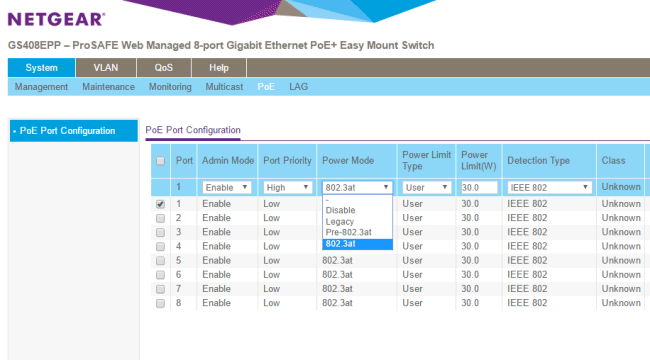
Task: Click port 2 Admin Mode Enable cell
Action: [216, 218]
